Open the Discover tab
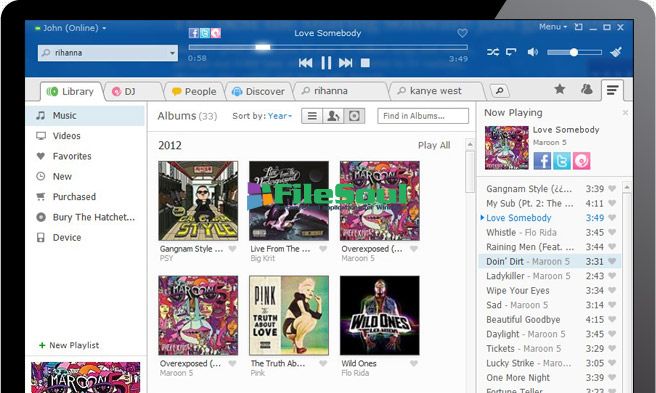656x393 pixels. [259, 91]
